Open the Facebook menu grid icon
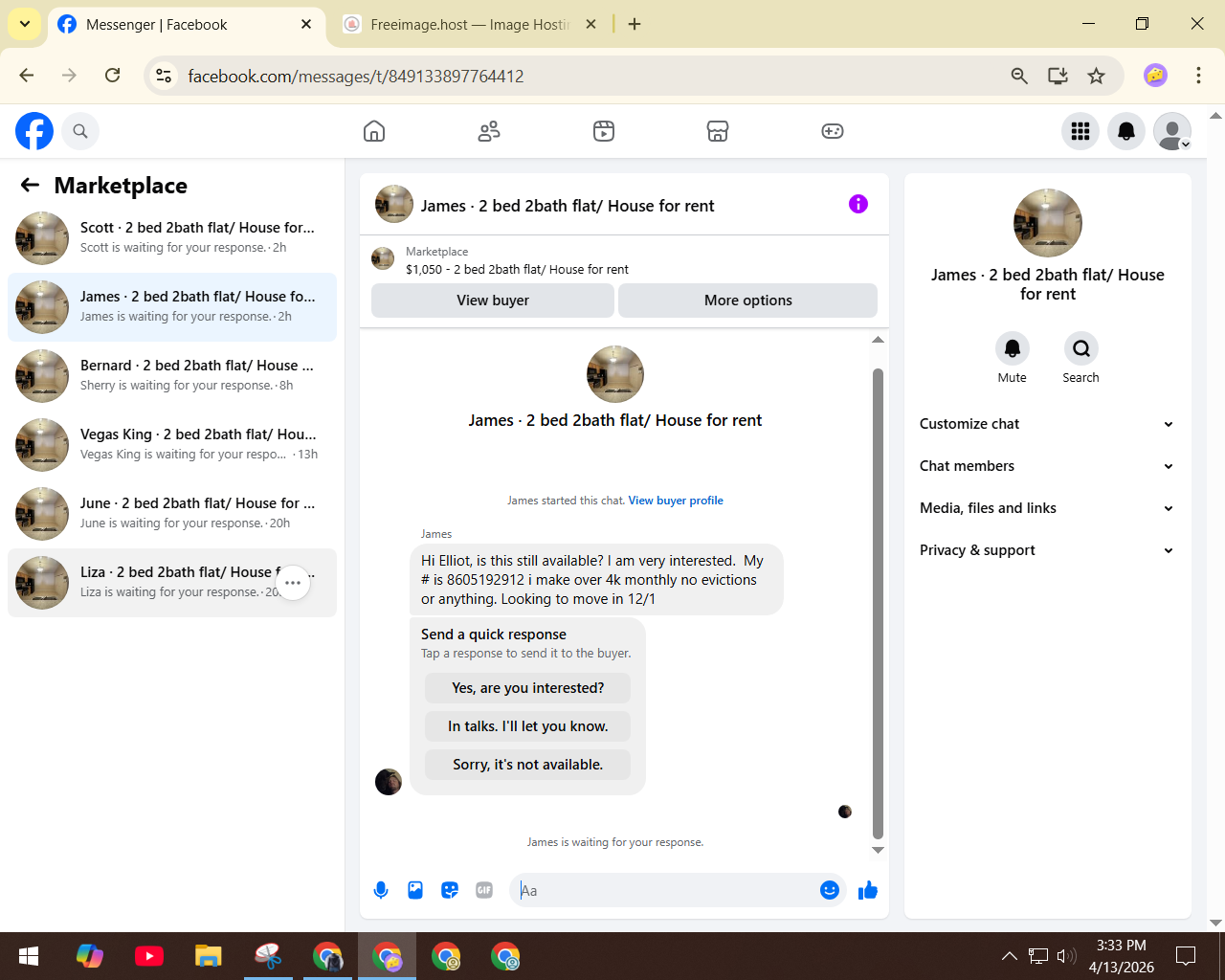 pyautogui.click(x=1080, y=131)
